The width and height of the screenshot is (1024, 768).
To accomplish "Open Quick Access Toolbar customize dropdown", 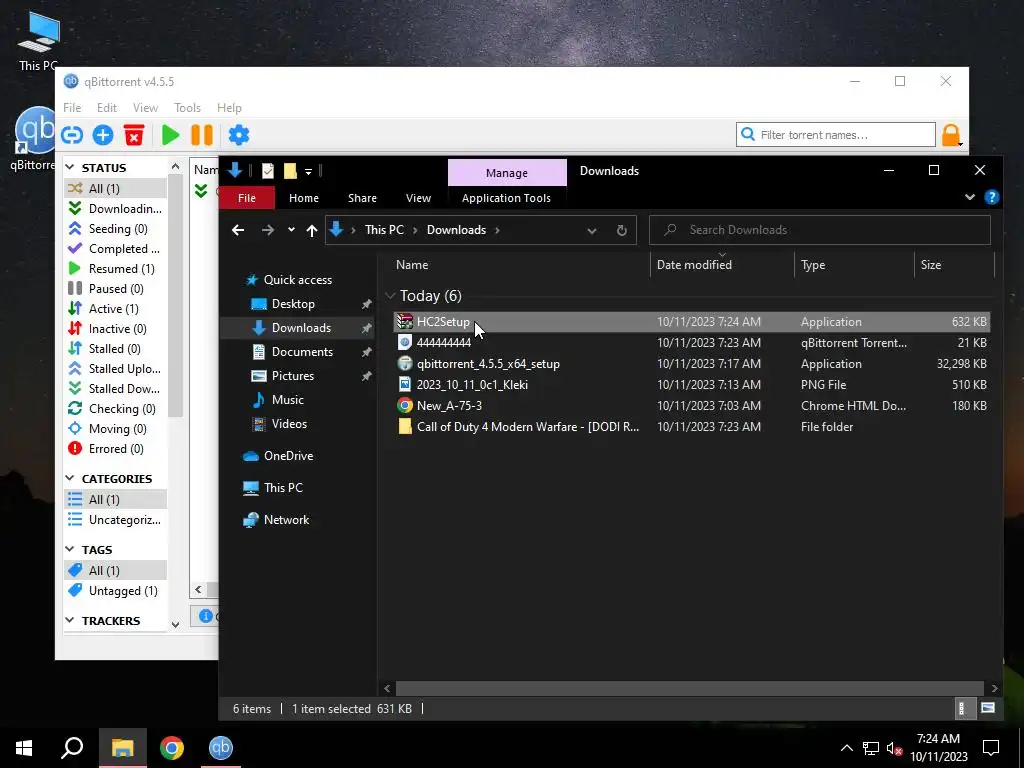I will [x=308, y=172].
